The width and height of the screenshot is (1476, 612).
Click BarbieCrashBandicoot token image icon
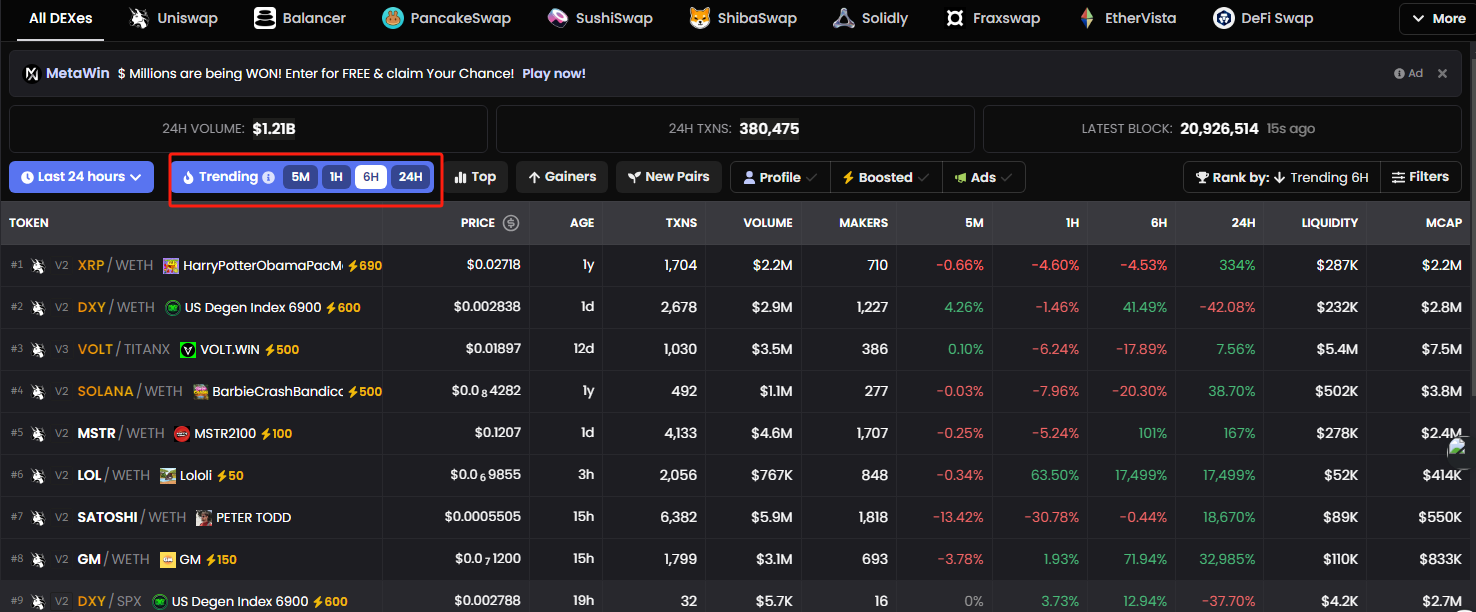click(200, 392)
